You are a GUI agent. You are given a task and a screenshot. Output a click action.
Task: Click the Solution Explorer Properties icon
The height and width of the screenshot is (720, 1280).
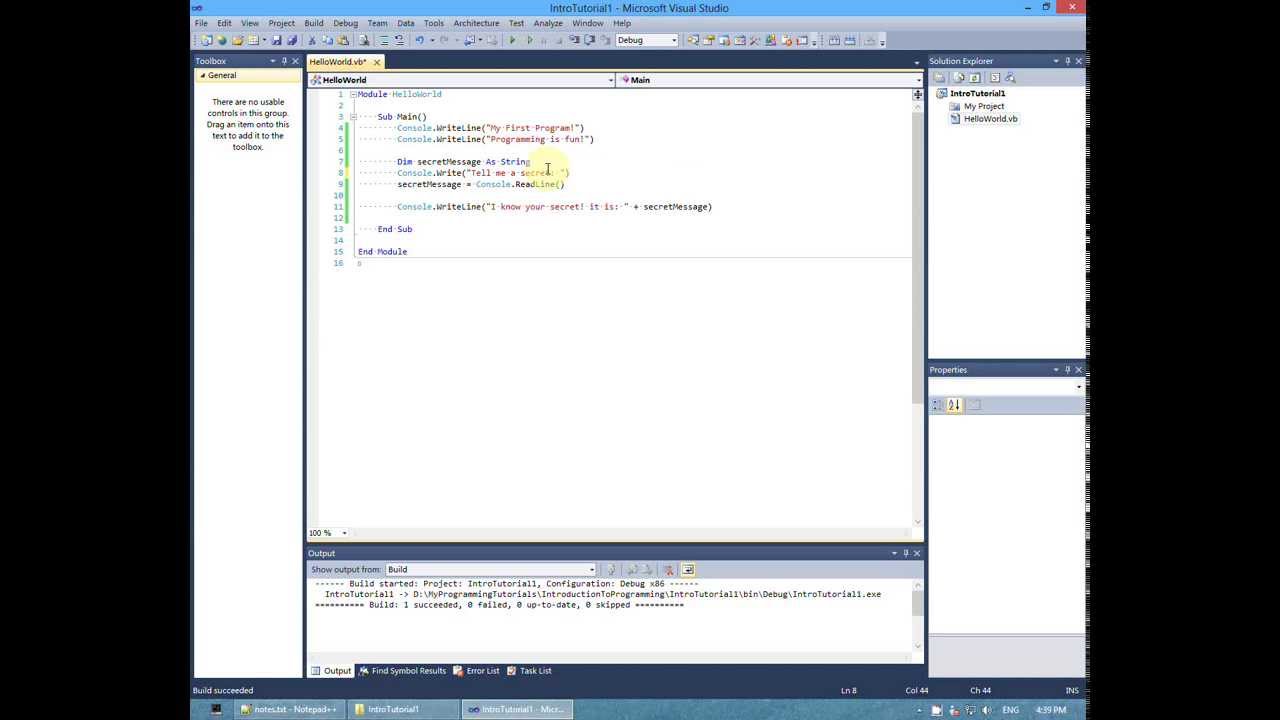click(939, 77)
